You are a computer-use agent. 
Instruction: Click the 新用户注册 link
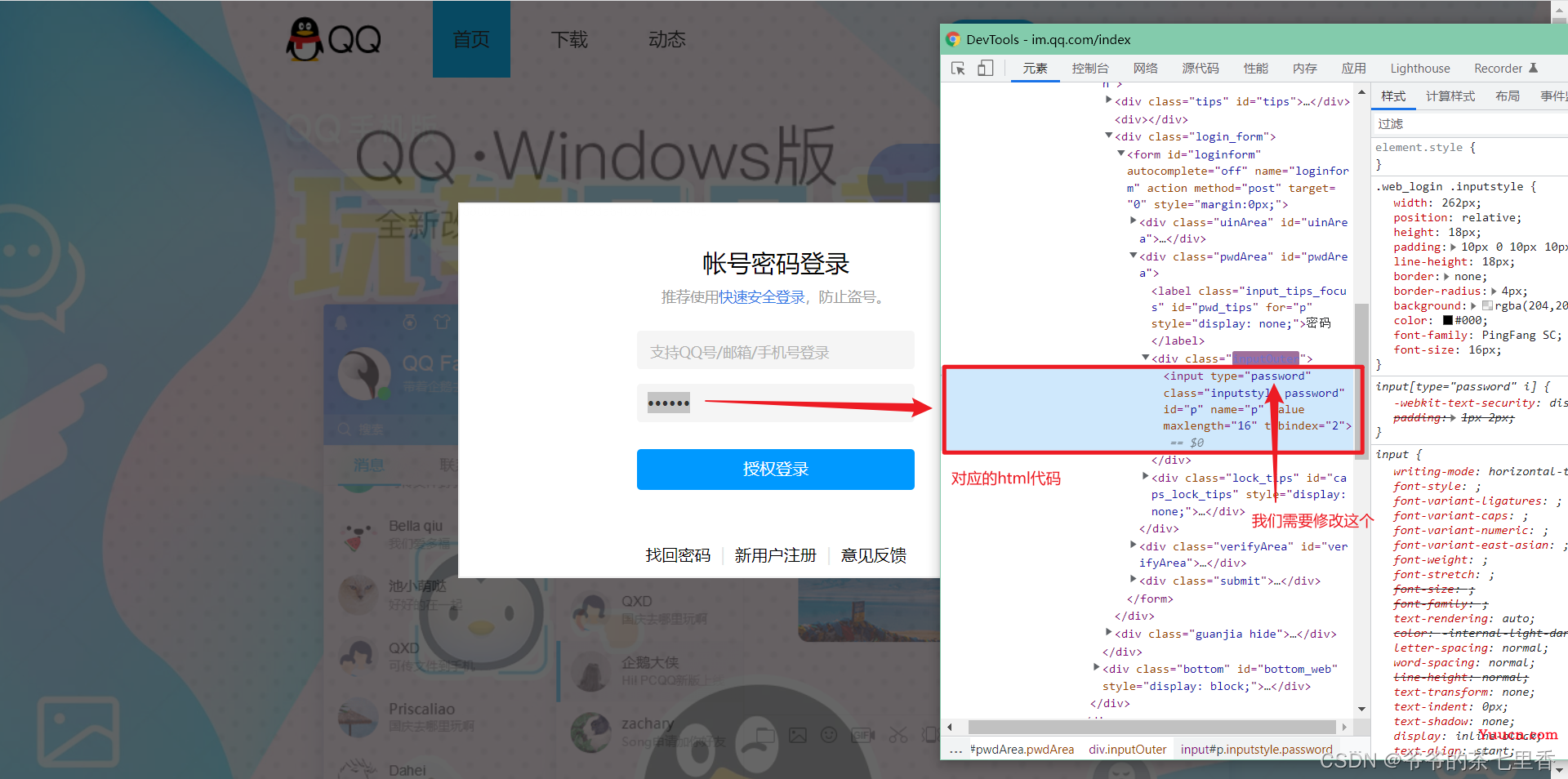pos(776,555)
